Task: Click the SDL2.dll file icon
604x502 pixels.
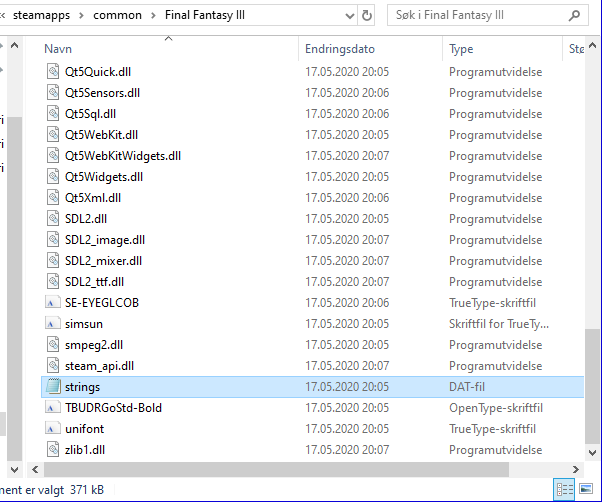Action: click(x=53, y=219)
